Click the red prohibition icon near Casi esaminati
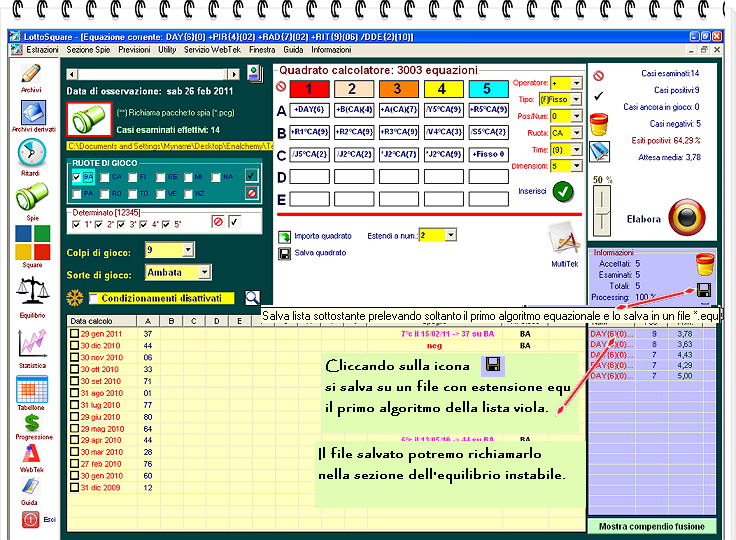The width and height of the screenshot is (736, 540). click(x=598, y=76)
